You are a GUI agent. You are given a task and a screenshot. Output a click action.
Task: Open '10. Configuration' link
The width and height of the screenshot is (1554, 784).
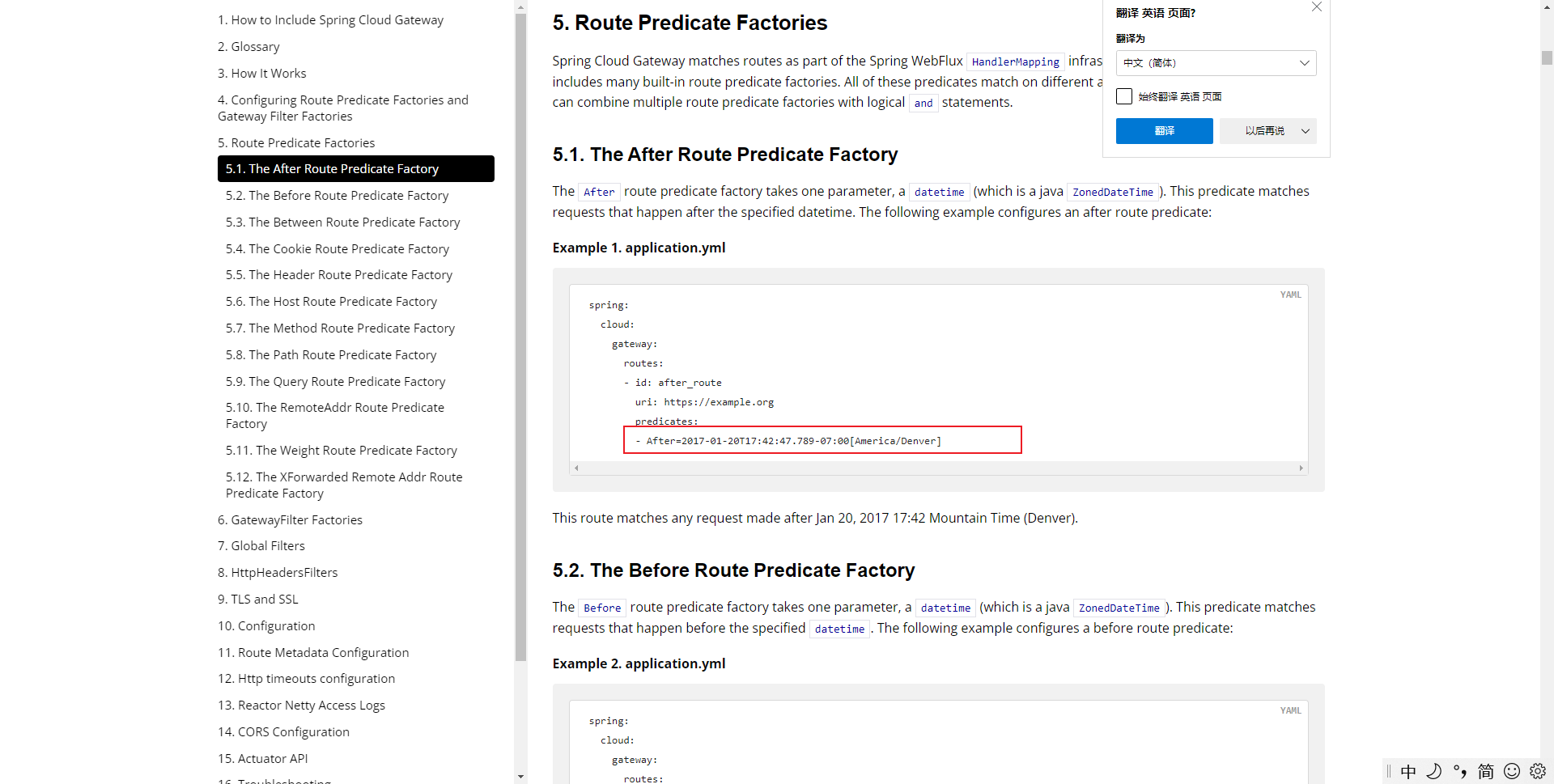tap(266, 626)
